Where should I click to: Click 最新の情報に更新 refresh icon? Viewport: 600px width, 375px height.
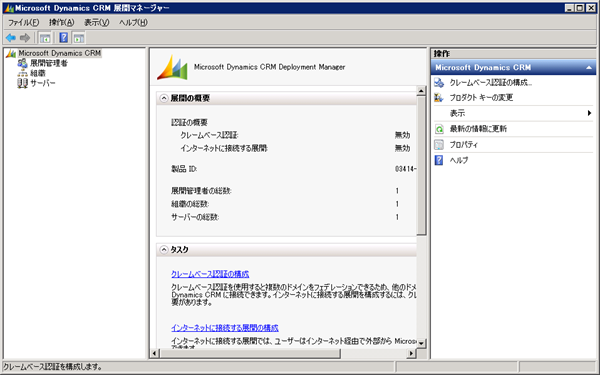439,129
